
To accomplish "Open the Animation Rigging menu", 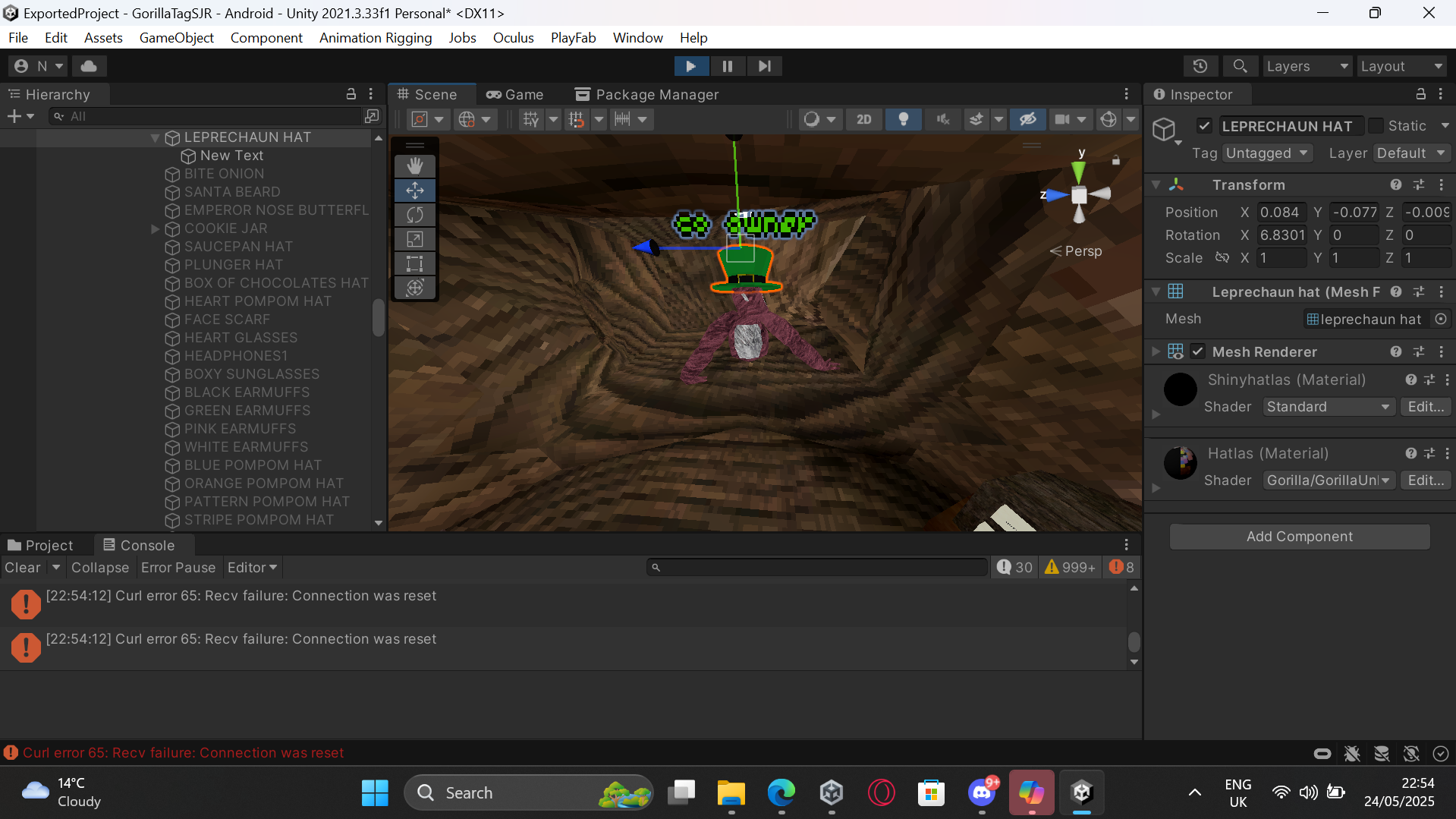I will pos(376,37).
